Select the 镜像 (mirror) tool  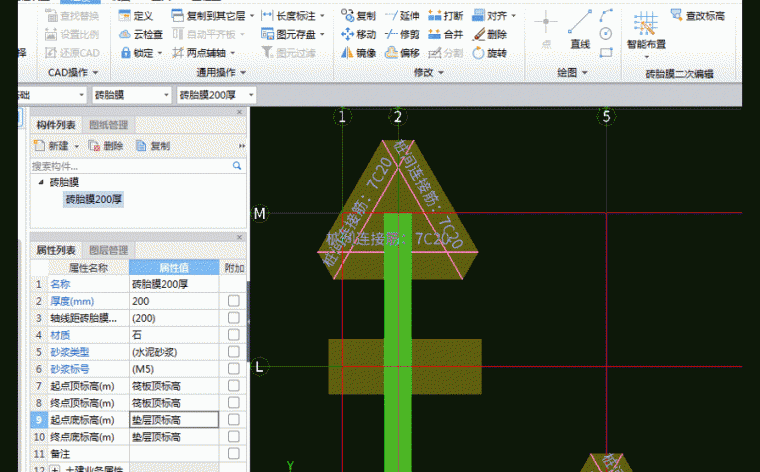tap(358, 53)
